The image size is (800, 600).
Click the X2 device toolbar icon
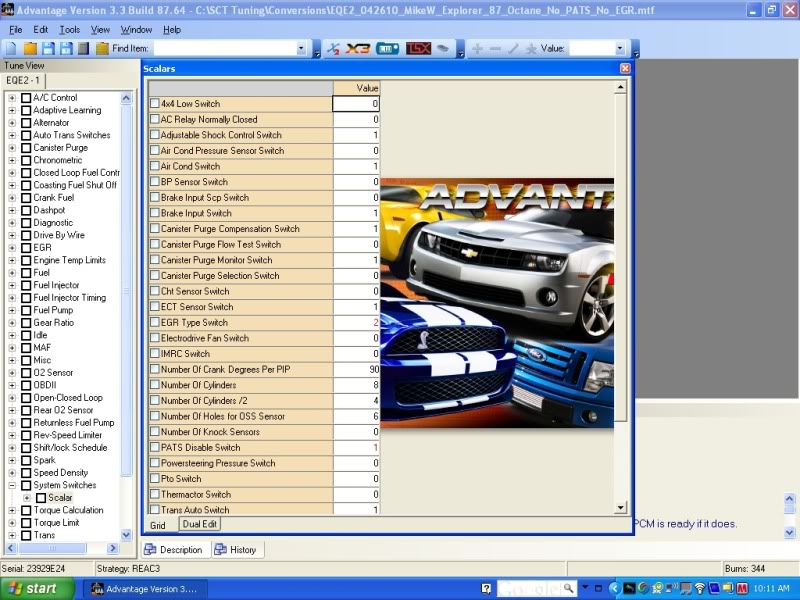[333, 48]
